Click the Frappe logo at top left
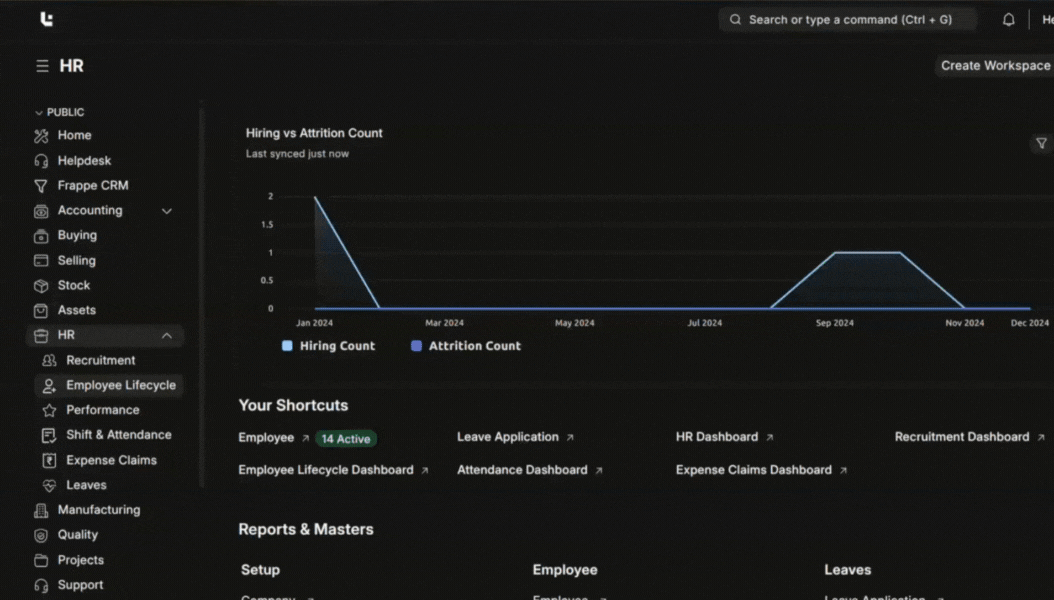Screen dimensions: 1054x600 point(46,19)
